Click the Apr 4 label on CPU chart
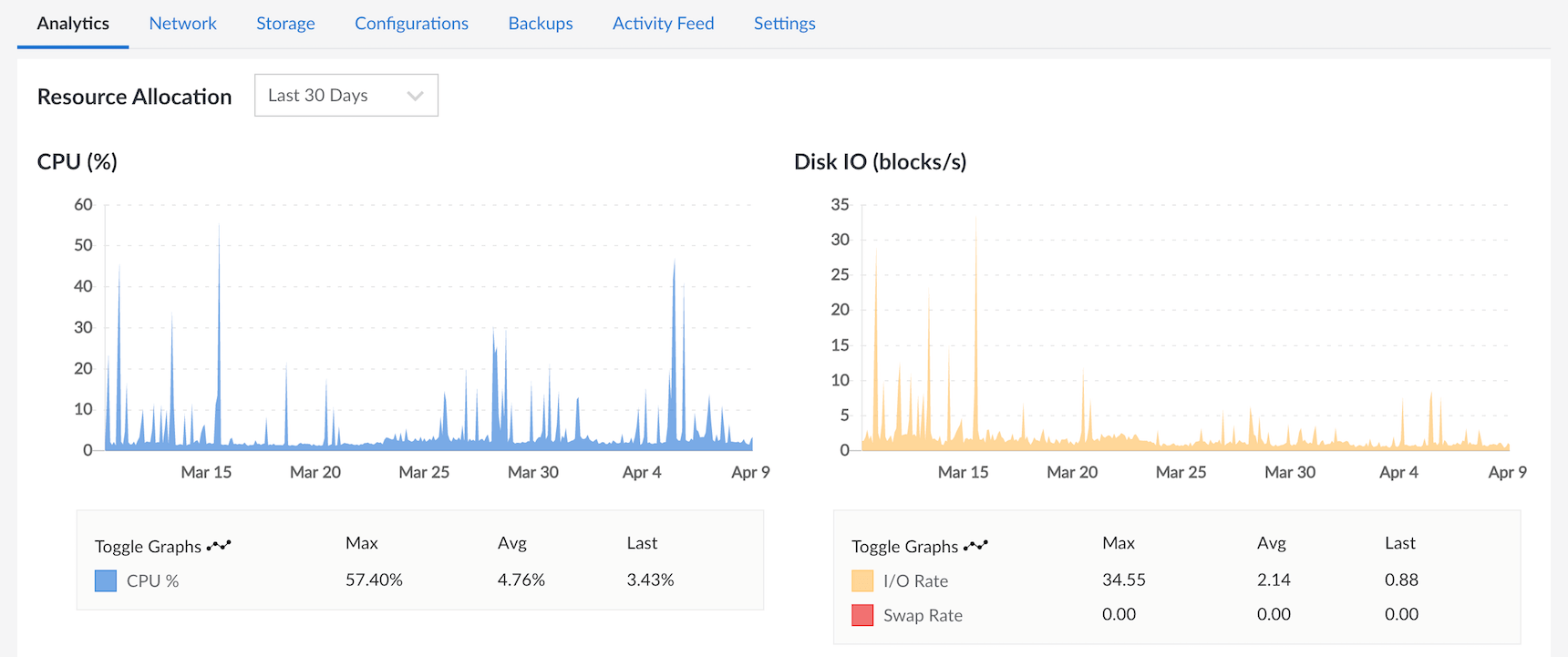 pos(642,472)
